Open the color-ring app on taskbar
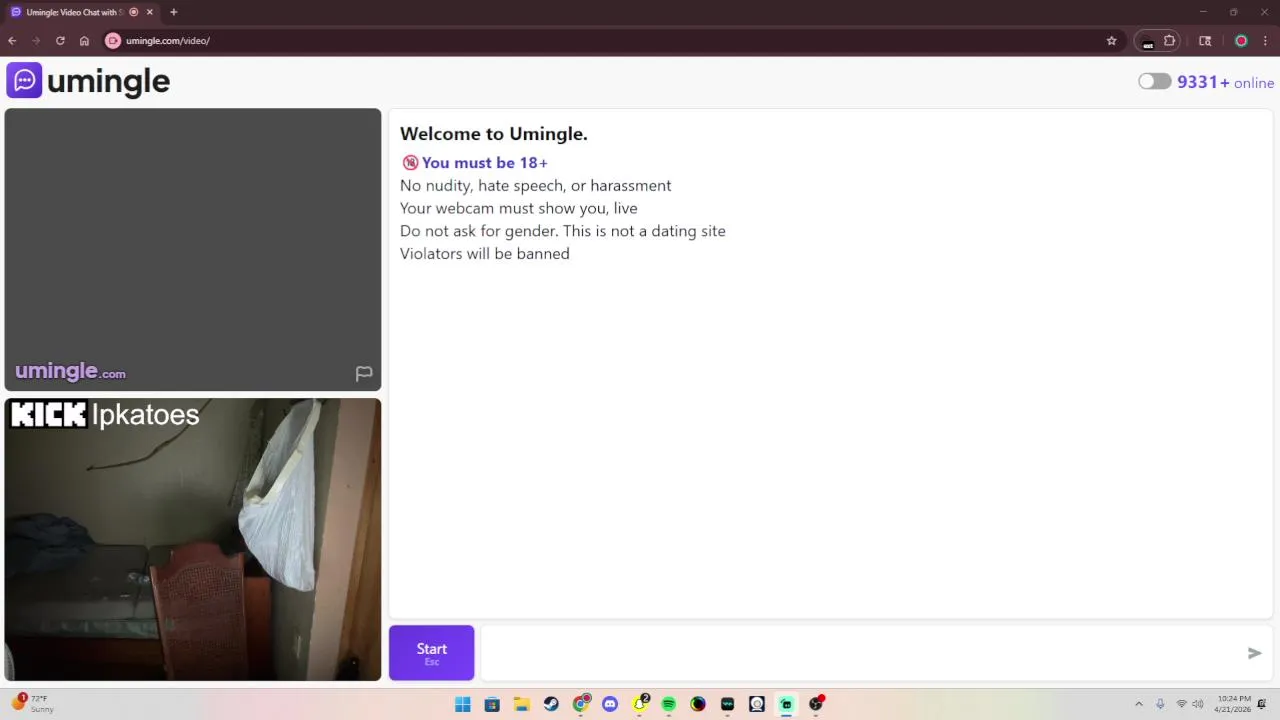This screenshot has width=1280, height=720. 698,704
